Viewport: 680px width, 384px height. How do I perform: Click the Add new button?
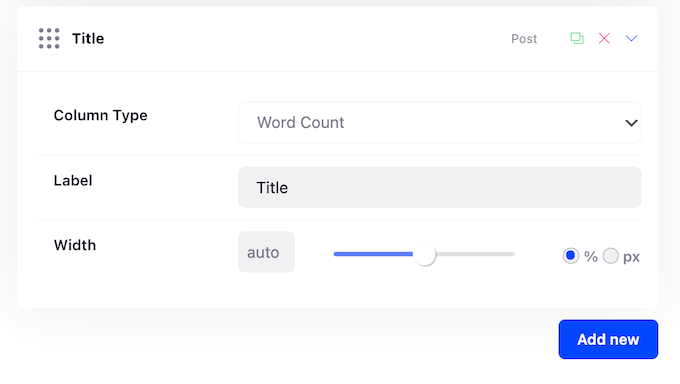point(608,339)
